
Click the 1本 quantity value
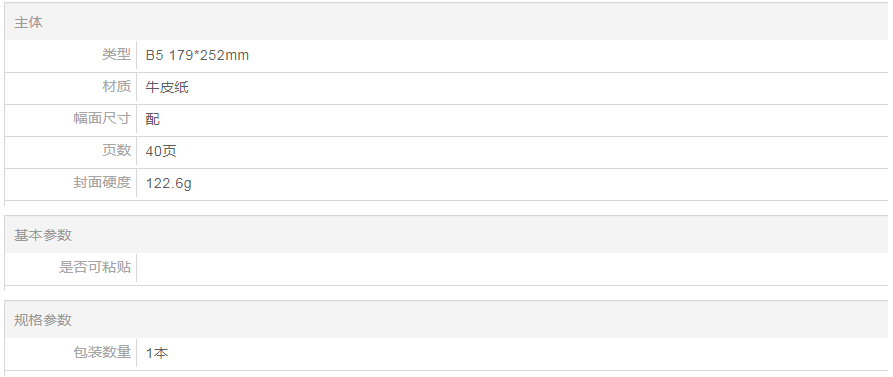(x=157, y=353)
